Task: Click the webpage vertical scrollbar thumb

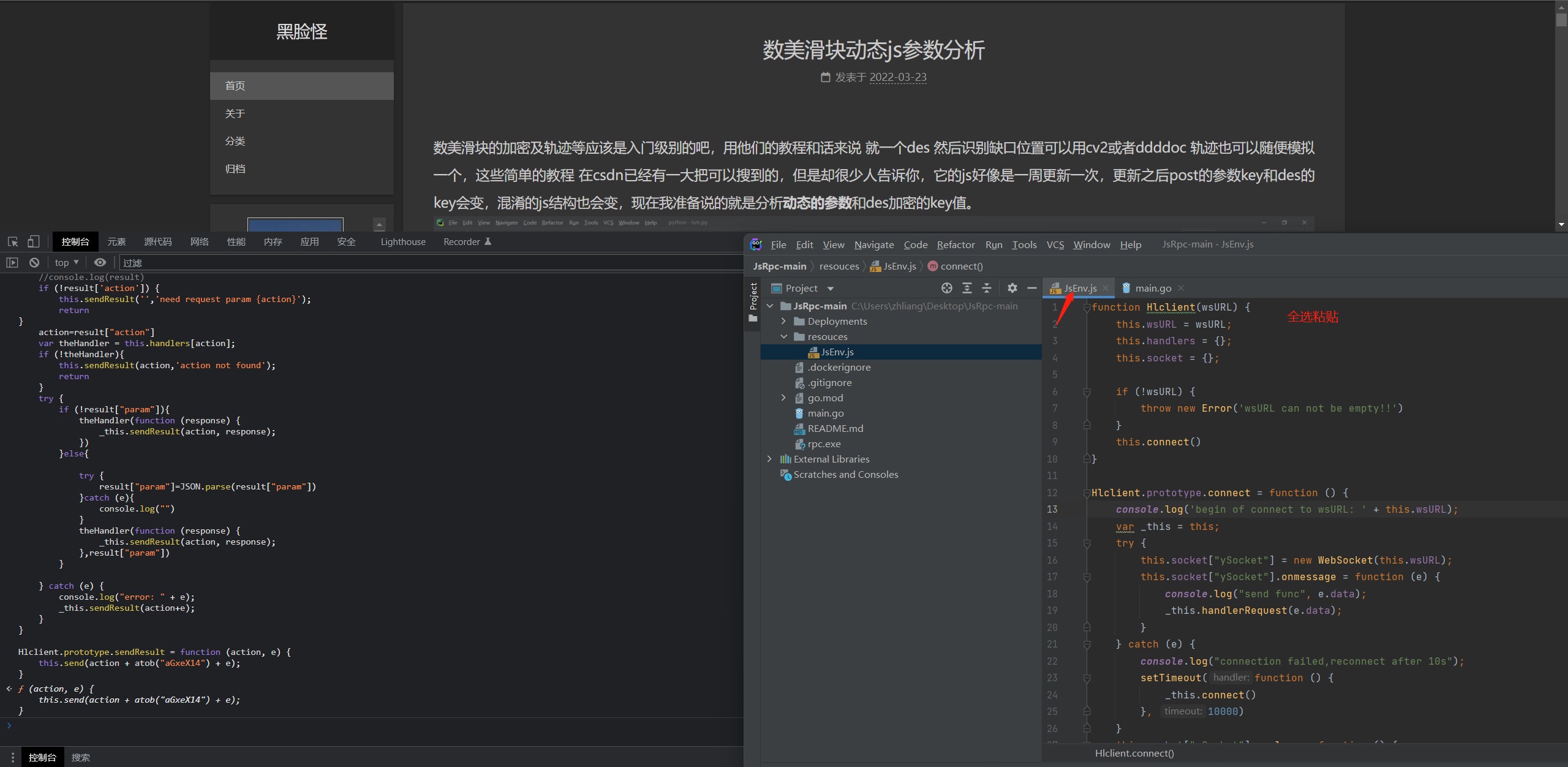Action: tap(1561, 18)
